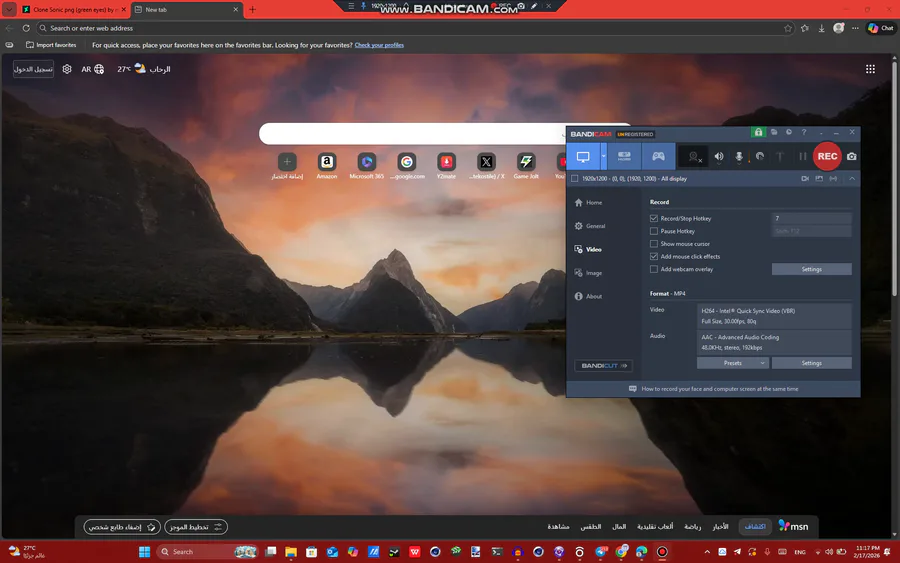The image size is (900, 563).
Task: Enable Add webcam overlay checkbox
Action: click(654, 269)
